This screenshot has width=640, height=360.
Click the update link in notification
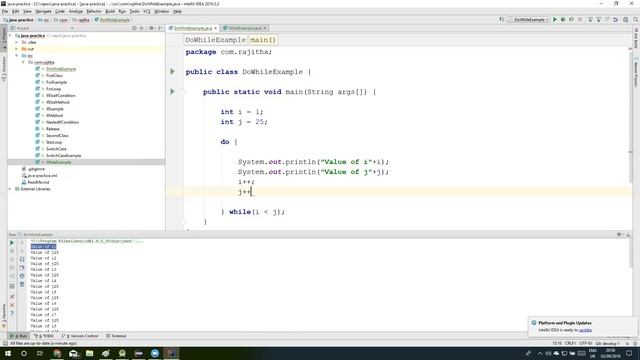(585, 330)
